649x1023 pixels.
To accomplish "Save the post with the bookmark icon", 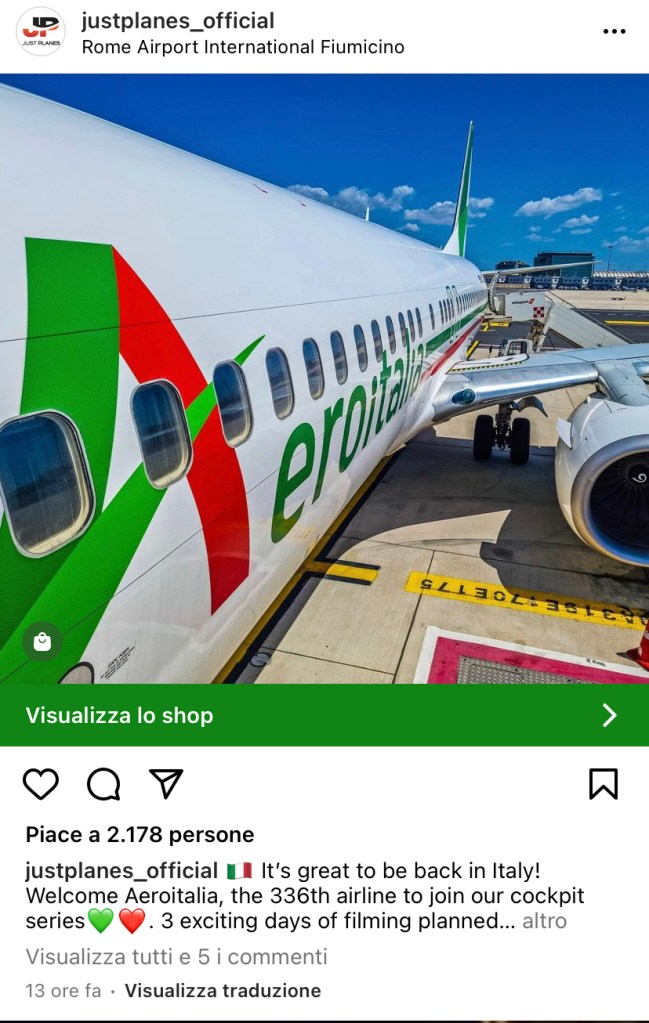I will point(603,784).
